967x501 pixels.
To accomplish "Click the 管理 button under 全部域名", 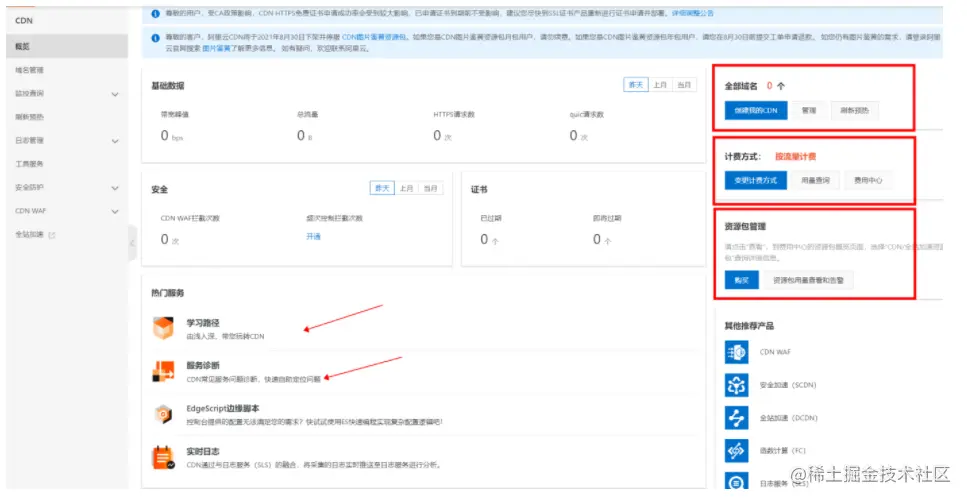I will 809,110.
